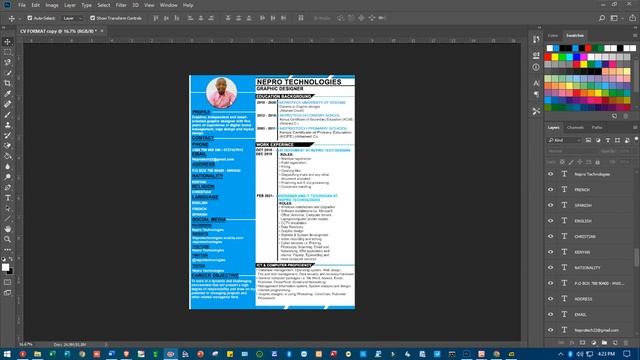Select the Path Selection tool
This screenshot has width=640, height=360.
click(7, 208)
